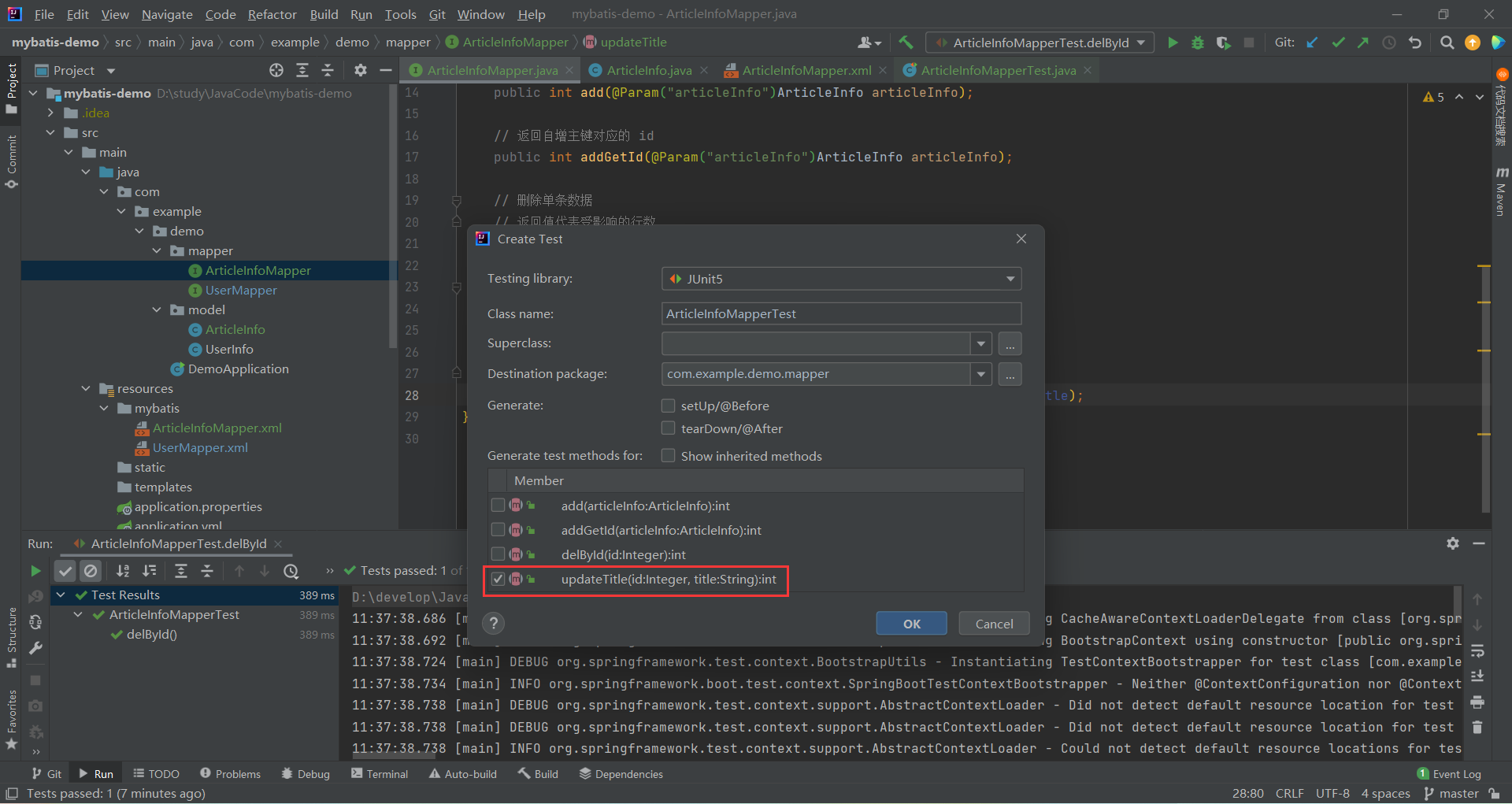Edit the Class name field
1512x804 pixels.
click(841, 313)
